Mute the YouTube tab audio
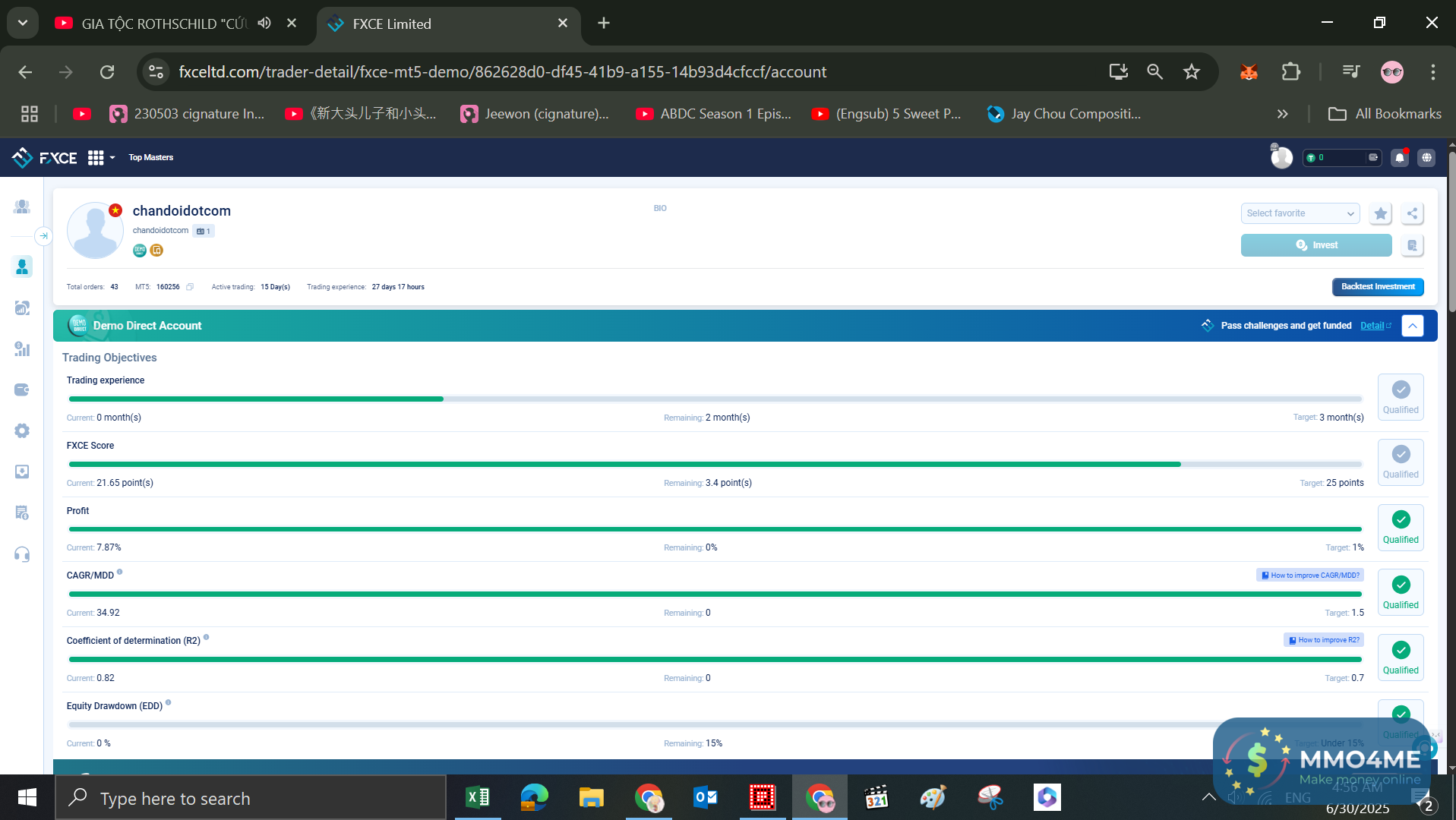1456x820 pixels. pos(264,23)
